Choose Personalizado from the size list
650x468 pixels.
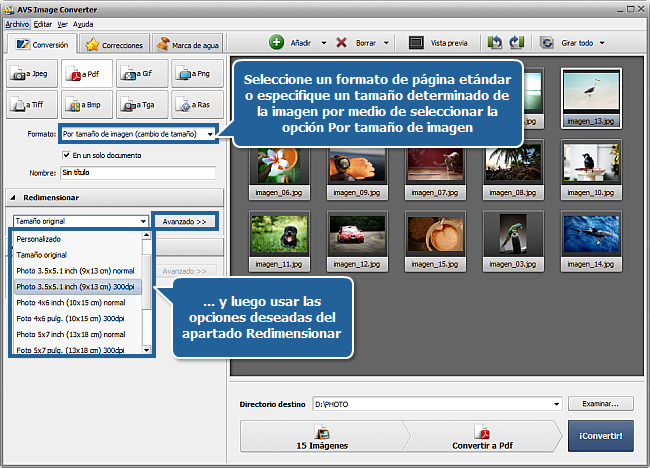pos(78,239)
